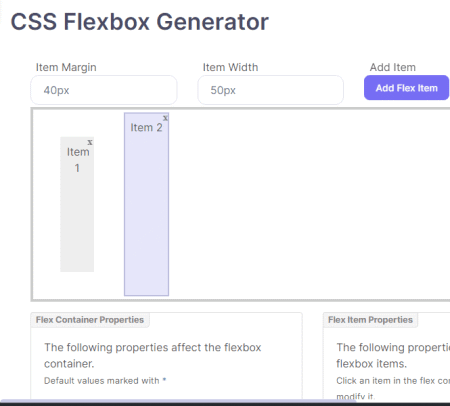
Task: Click the CSS Flexbox Generator heading
Action: click(140, 22)
